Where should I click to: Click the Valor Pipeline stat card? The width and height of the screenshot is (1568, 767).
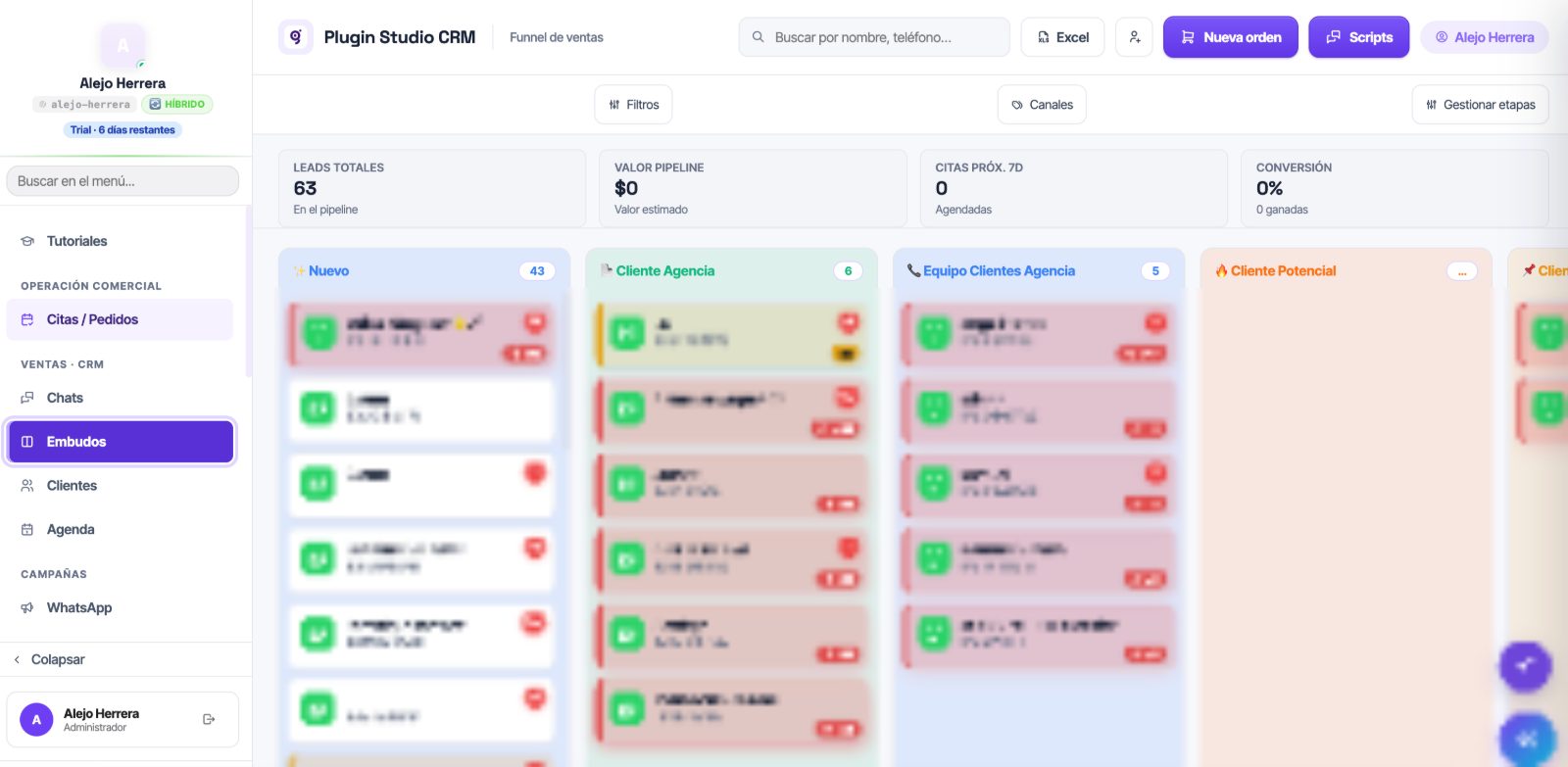point(753,188)
